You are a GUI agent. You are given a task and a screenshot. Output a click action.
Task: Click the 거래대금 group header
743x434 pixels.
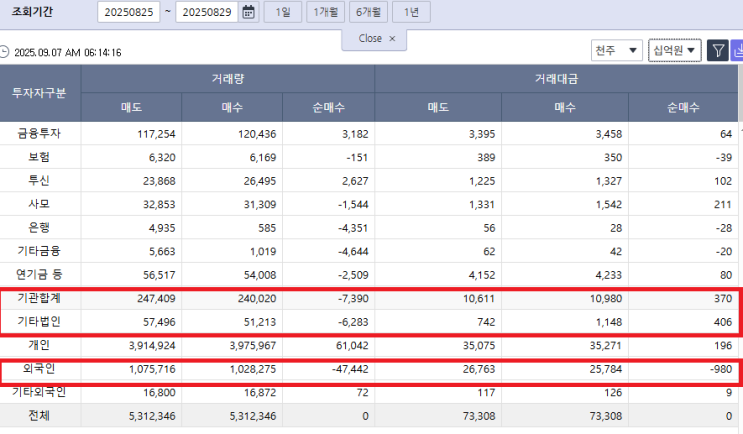(x=556, y=79)
